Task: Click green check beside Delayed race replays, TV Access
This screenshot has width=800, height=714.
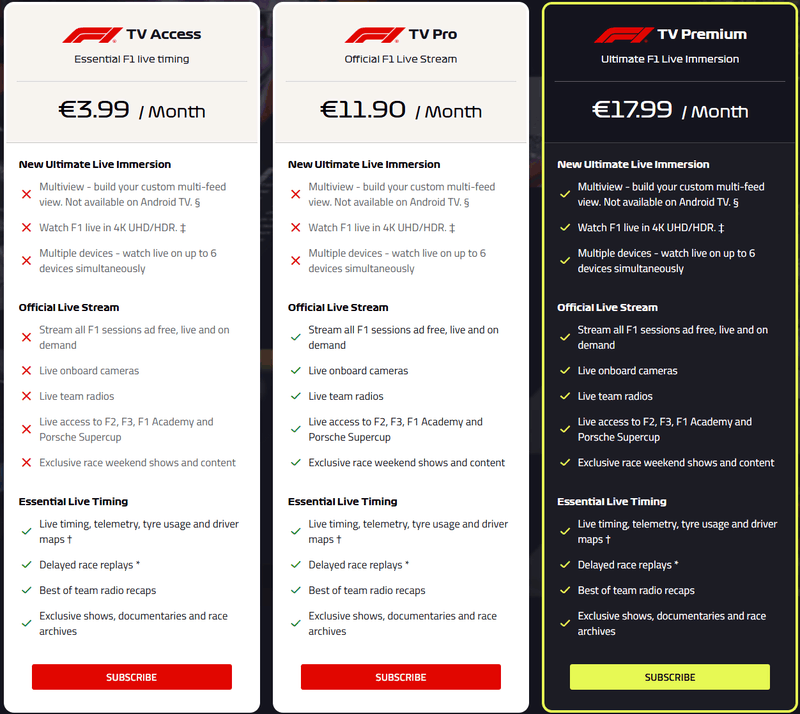Action: (26, 565)
